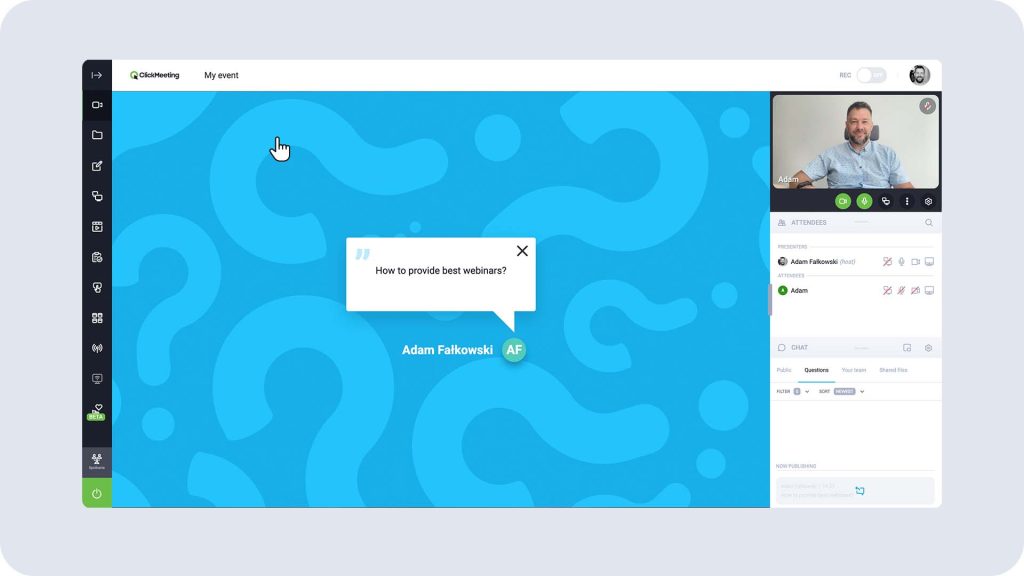Open the folder icon in sidebar
The height and width of the screenshot is (576, 1024).
coord(97,135)
